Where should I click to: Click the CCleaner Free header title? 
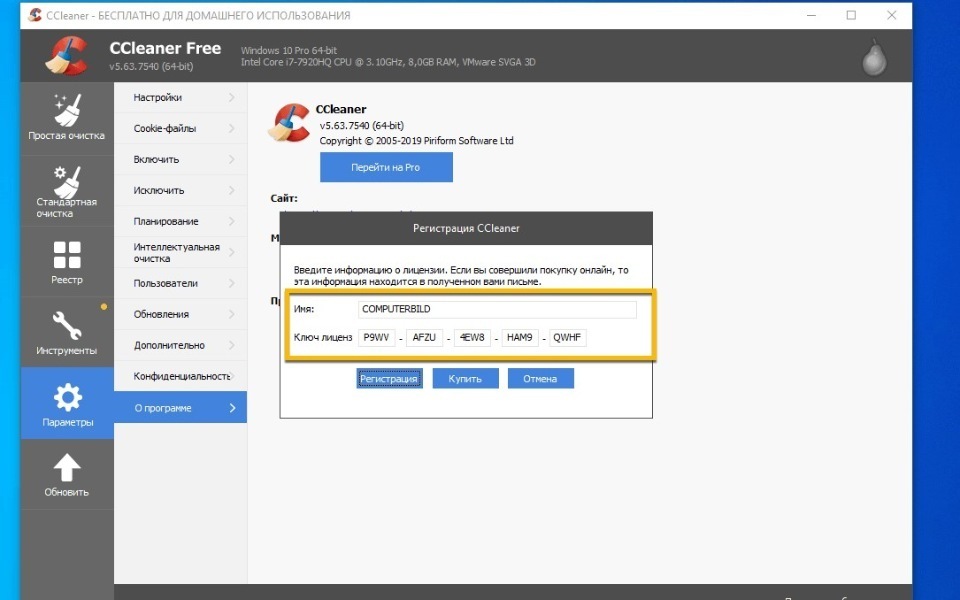[165, 48]
